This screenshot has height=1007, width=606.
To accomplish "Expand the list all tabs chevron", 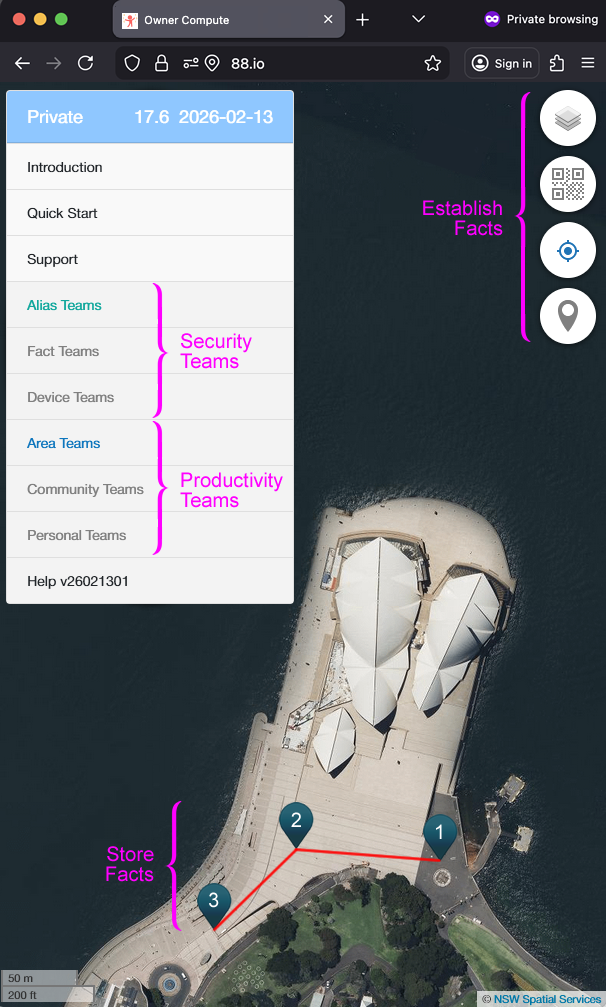I will click(x=419, y=19).
